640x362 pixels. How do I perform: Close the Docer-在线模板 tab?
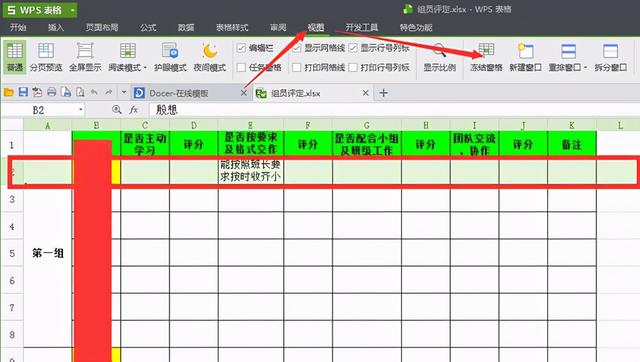click(x=244, y=93)
